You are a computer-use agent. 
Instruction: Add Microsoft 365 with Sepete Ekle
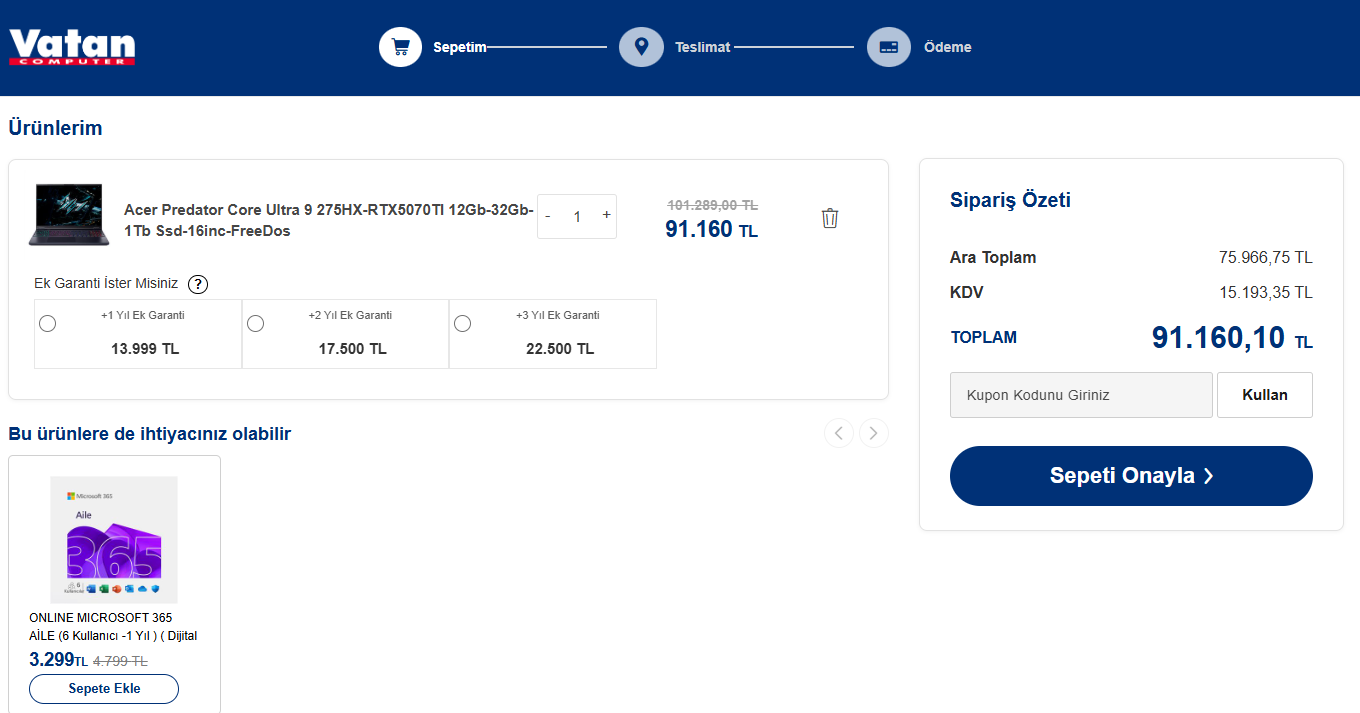click(104, 689)
